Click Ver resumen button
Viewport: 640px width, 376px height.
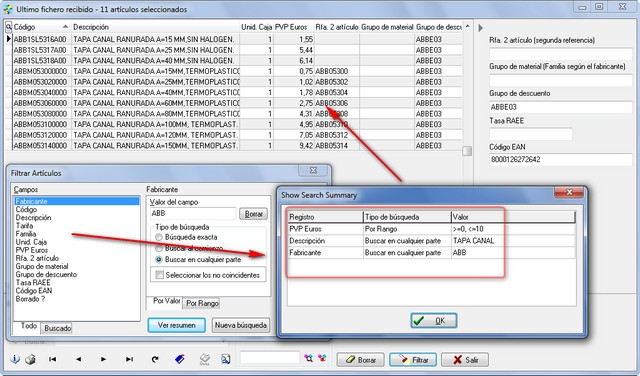click(x=176, y=325)
